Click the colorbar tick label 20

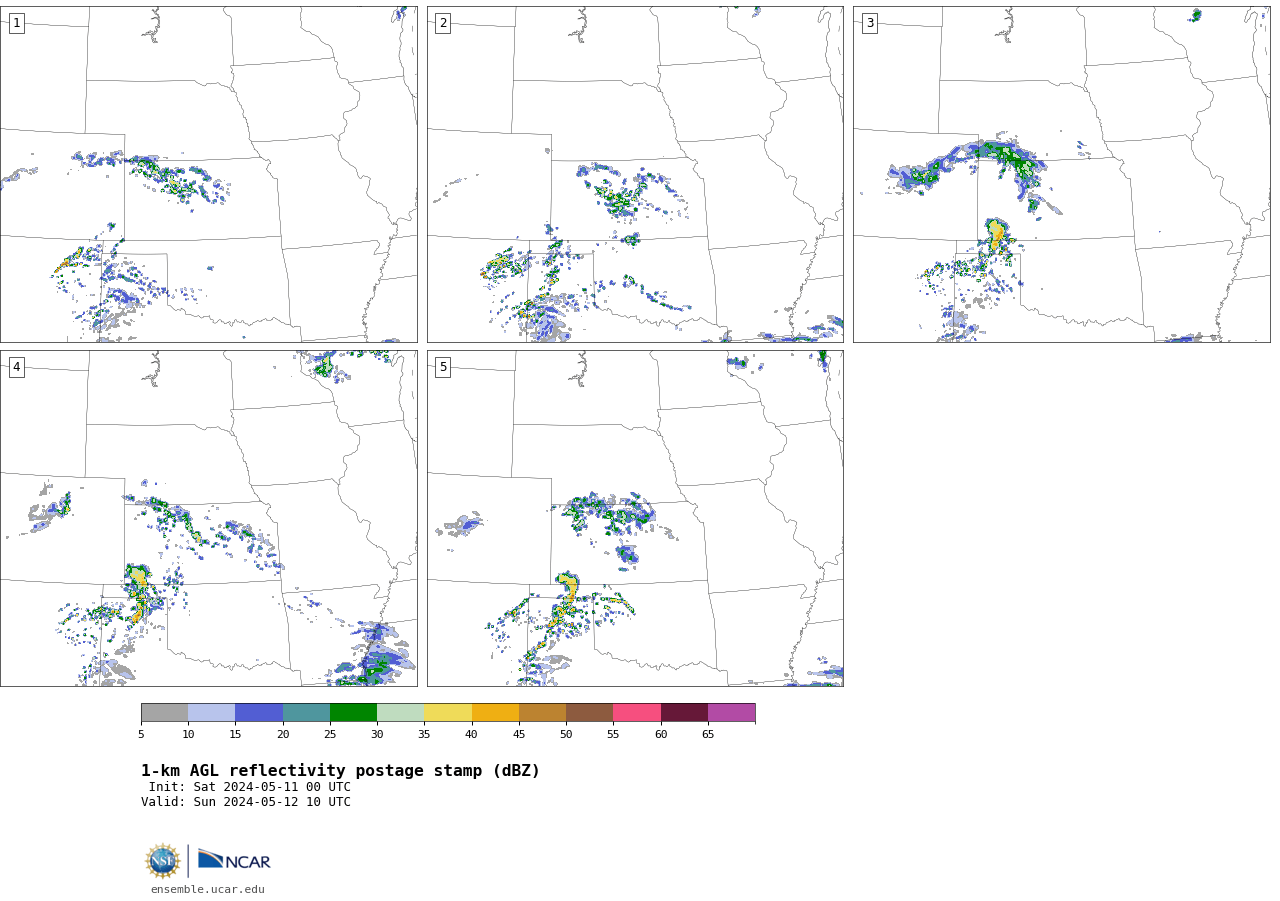[283, 734]
